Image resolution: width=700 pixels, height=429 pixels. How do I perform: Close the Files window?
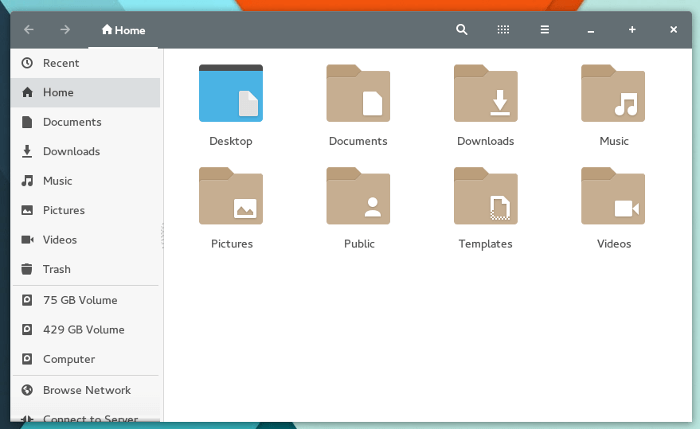[674, 29]
